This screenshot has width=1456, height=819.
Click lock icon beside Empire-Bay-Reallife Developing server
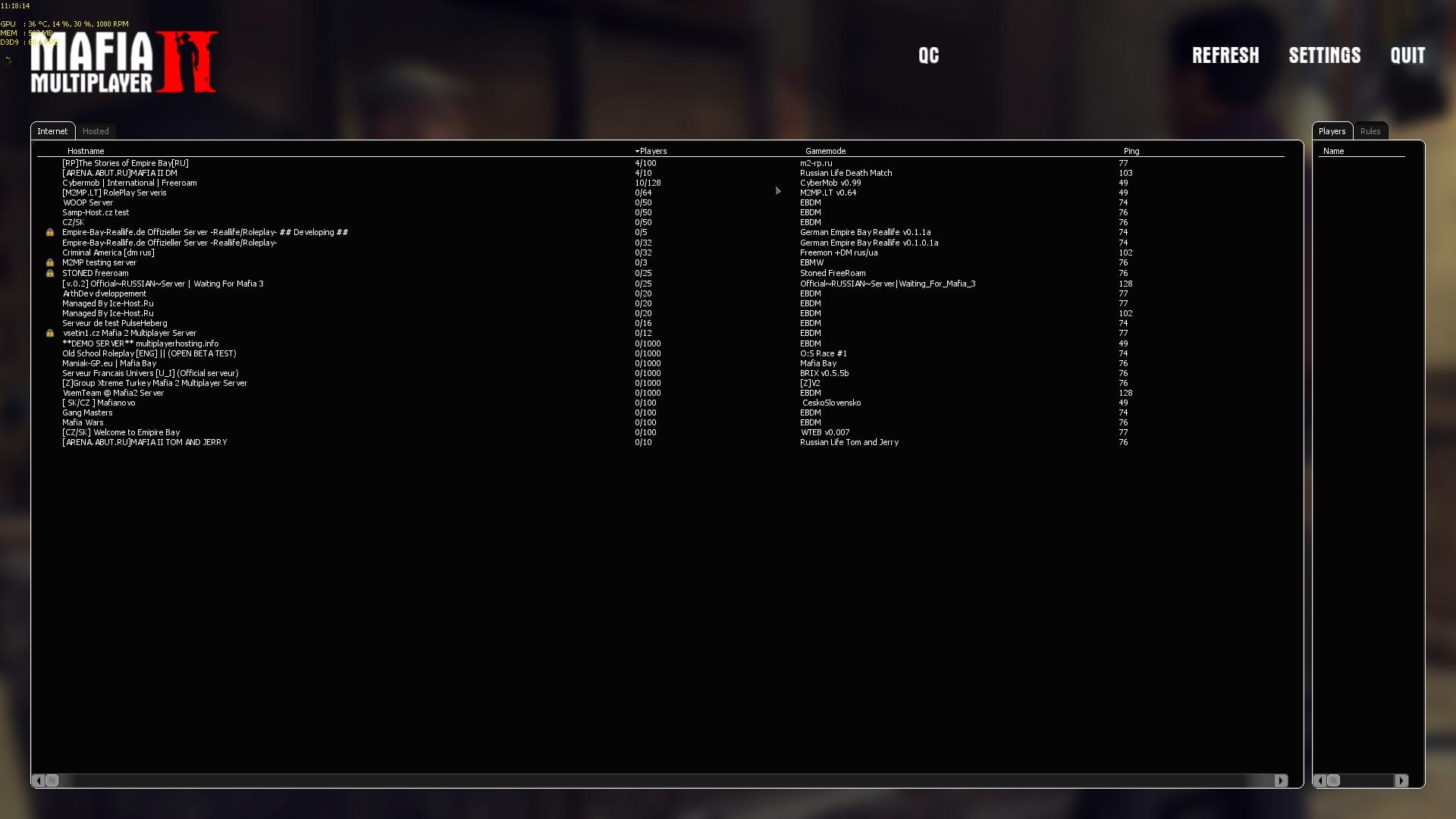coord(50,233)
